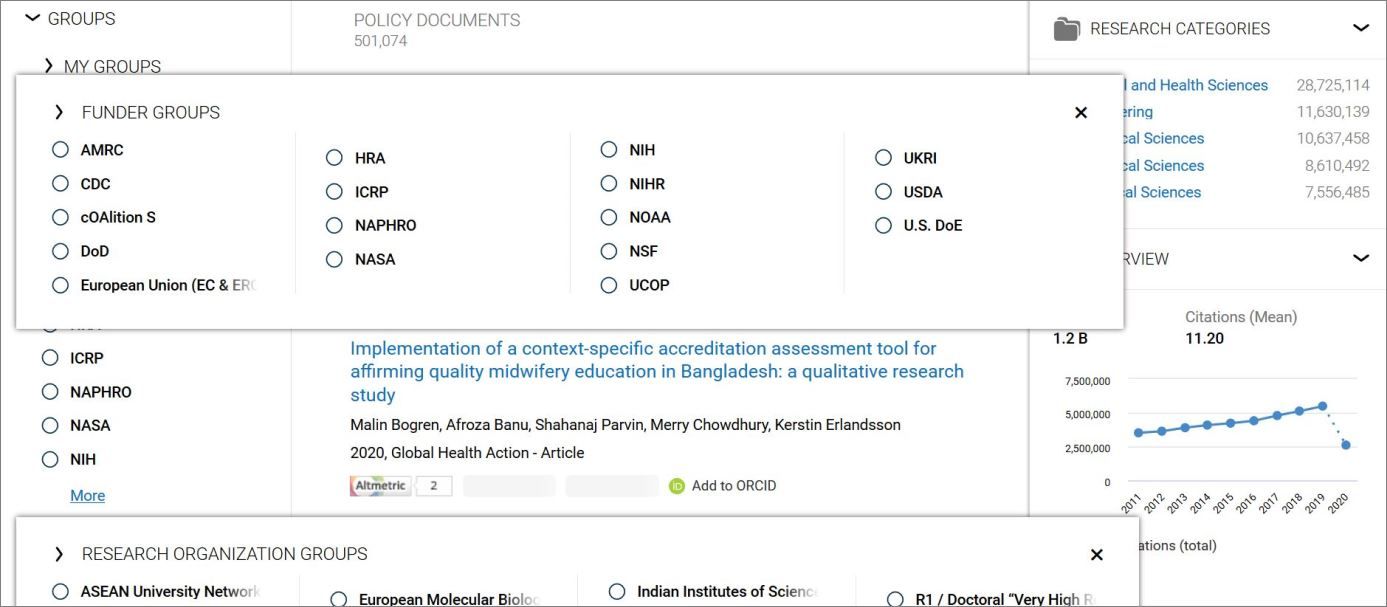
Task: Collapse the GROUPS section in sidebar
Action: [x=33, y=18]
